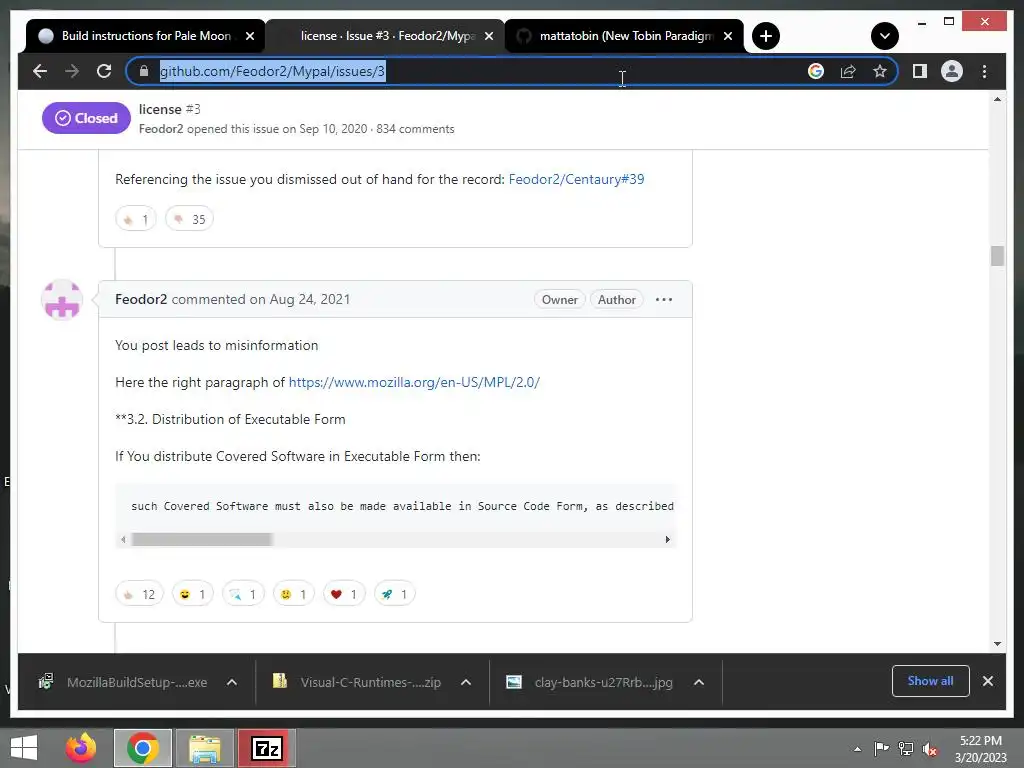Close the Pale Moon build instructions tab

pyautogui.click(x=249, y=36)
